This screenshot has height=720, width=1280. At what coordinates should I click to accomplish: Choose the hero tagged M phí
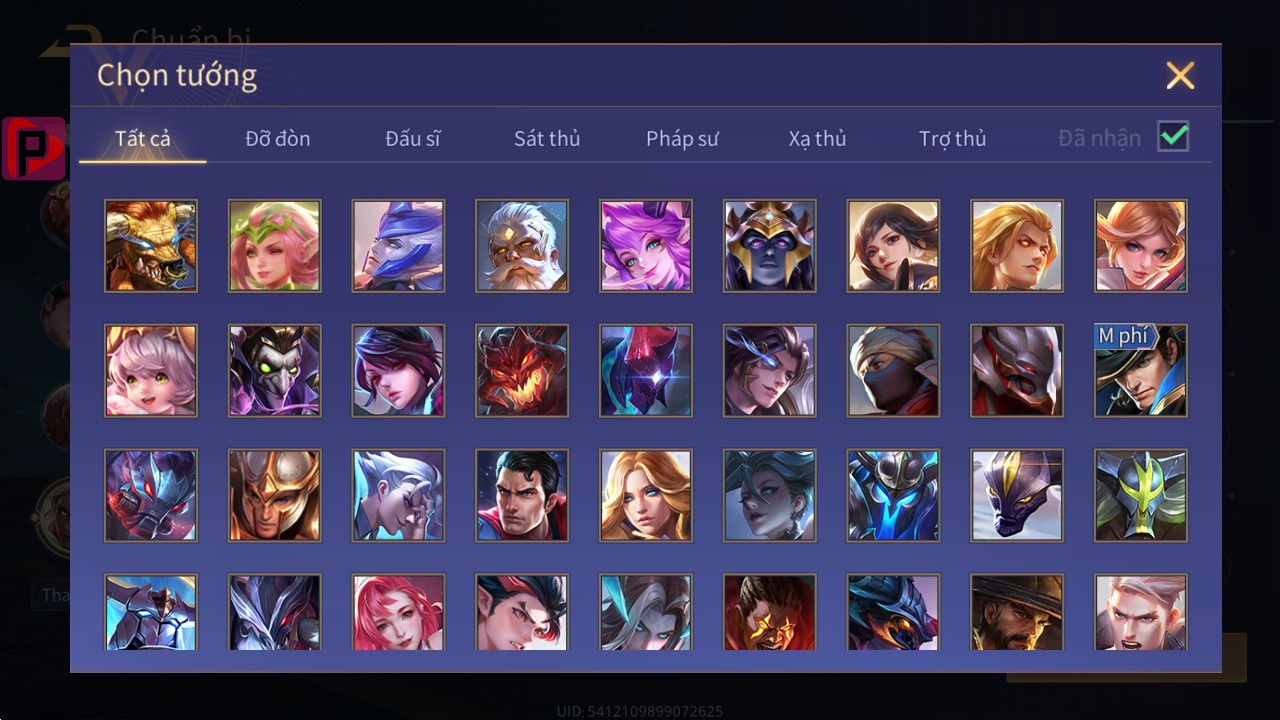[x=1141, y=371]
